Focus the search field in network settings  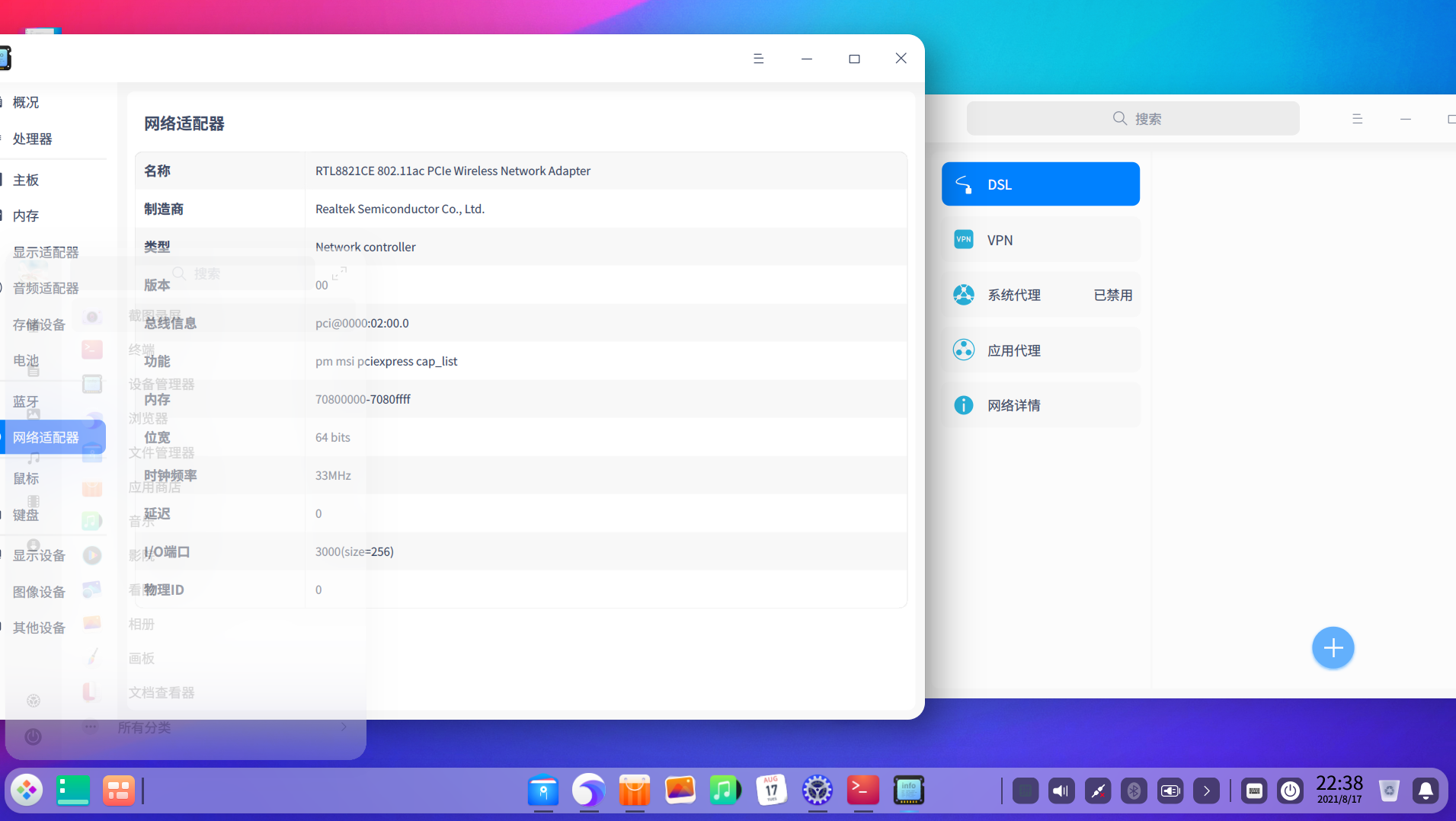coord(1133,119)
